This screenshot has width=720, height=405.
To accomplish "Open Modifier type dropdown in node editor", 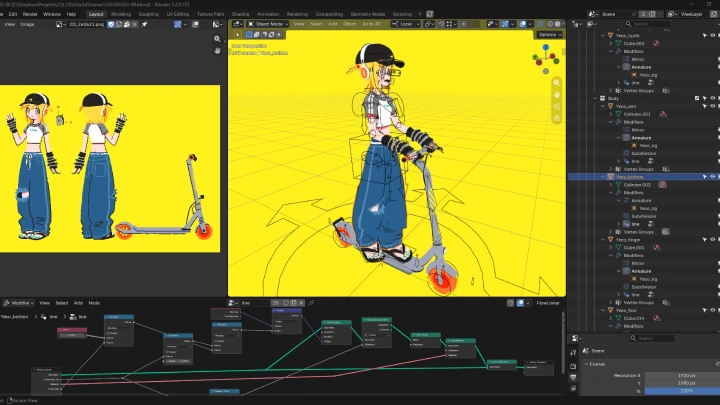I will coord(18,303).
